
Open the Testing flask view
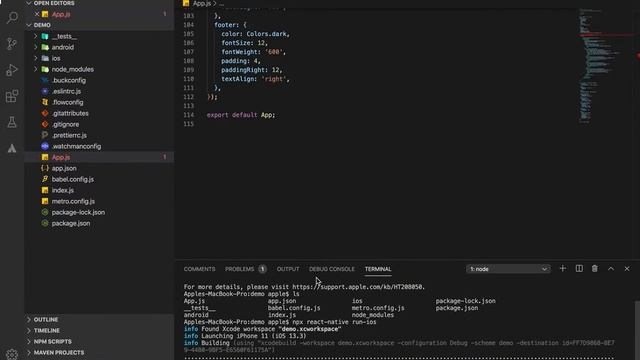pyautogui.click(x=12, y=122)
